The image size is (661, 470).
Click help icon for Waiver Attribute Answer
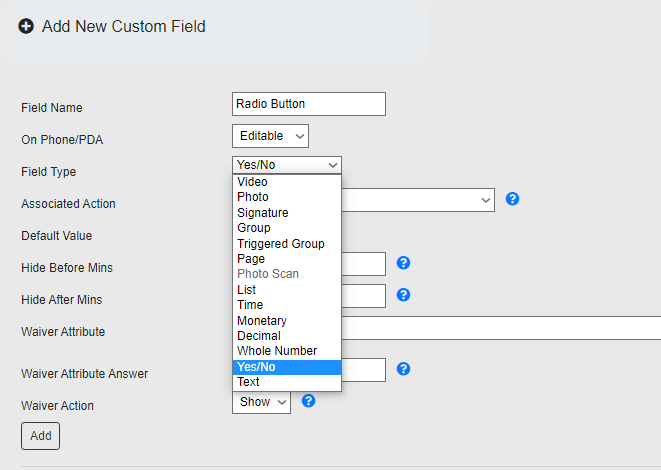pos(404,369)
